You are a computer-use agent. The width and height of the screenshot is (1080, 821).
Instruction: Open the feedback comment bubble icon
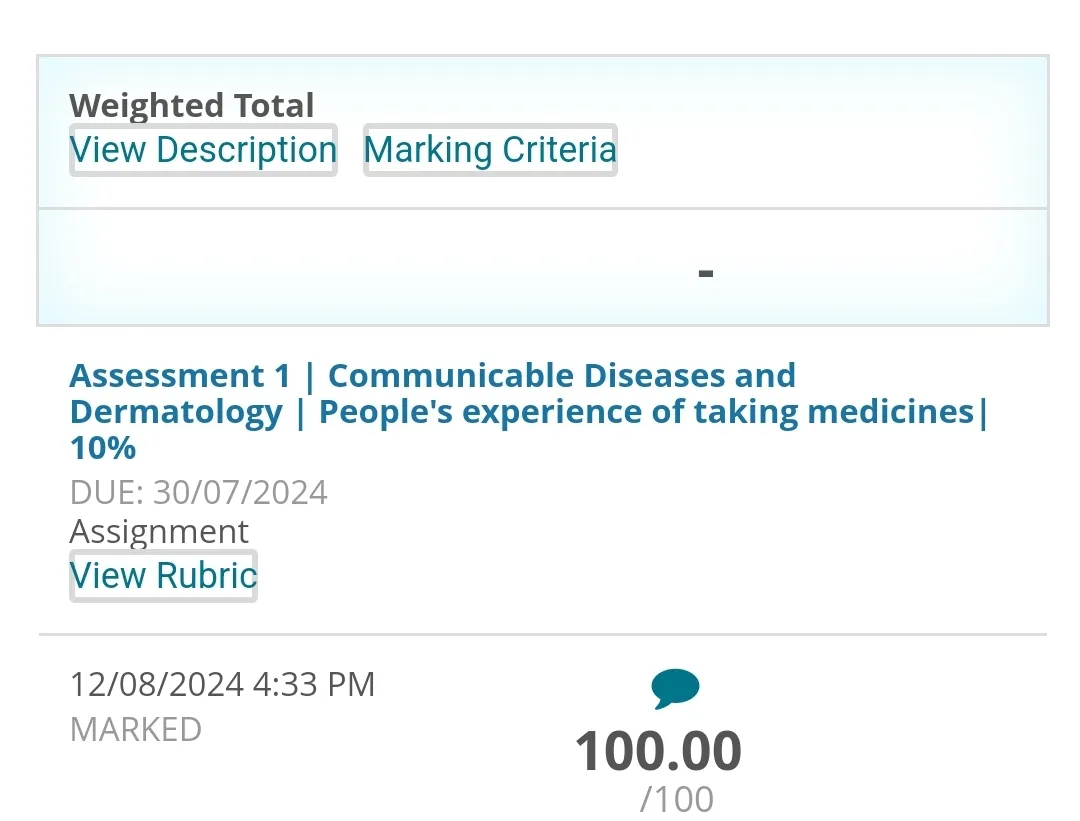coord(675,688)
